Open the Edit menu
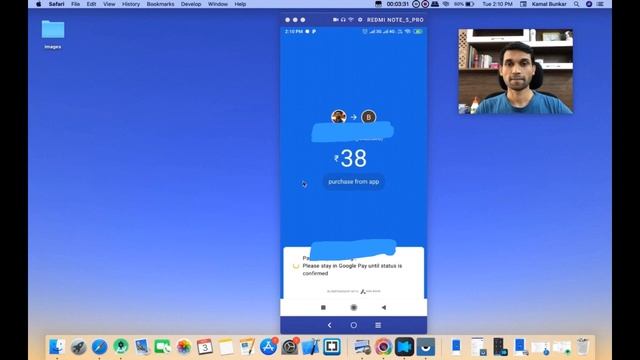The image size is (640, 360). [x=91, y=4]
